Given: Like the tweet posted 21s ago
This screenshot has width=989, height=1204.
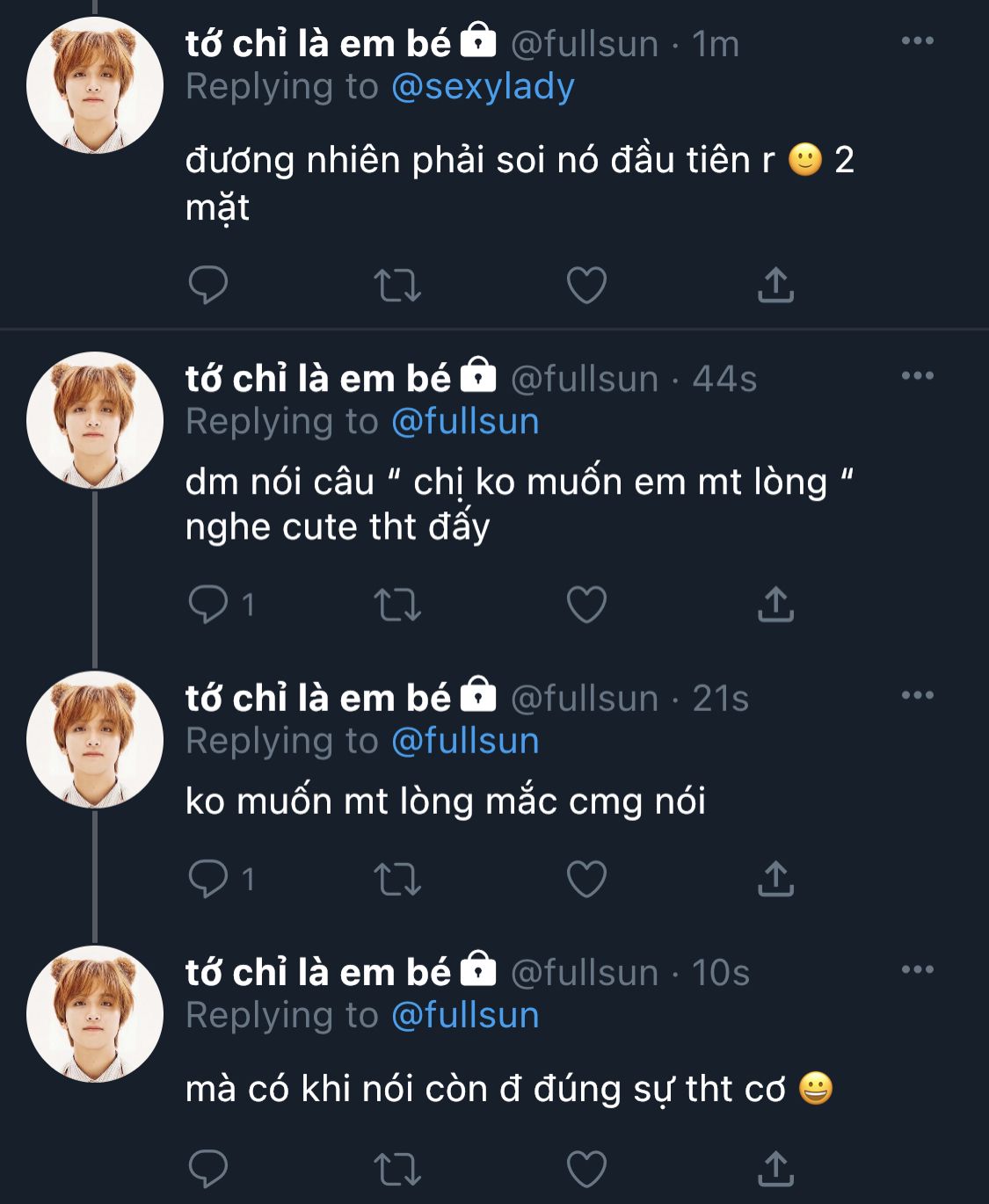Looking at the screenshot, I should (586, 878).
